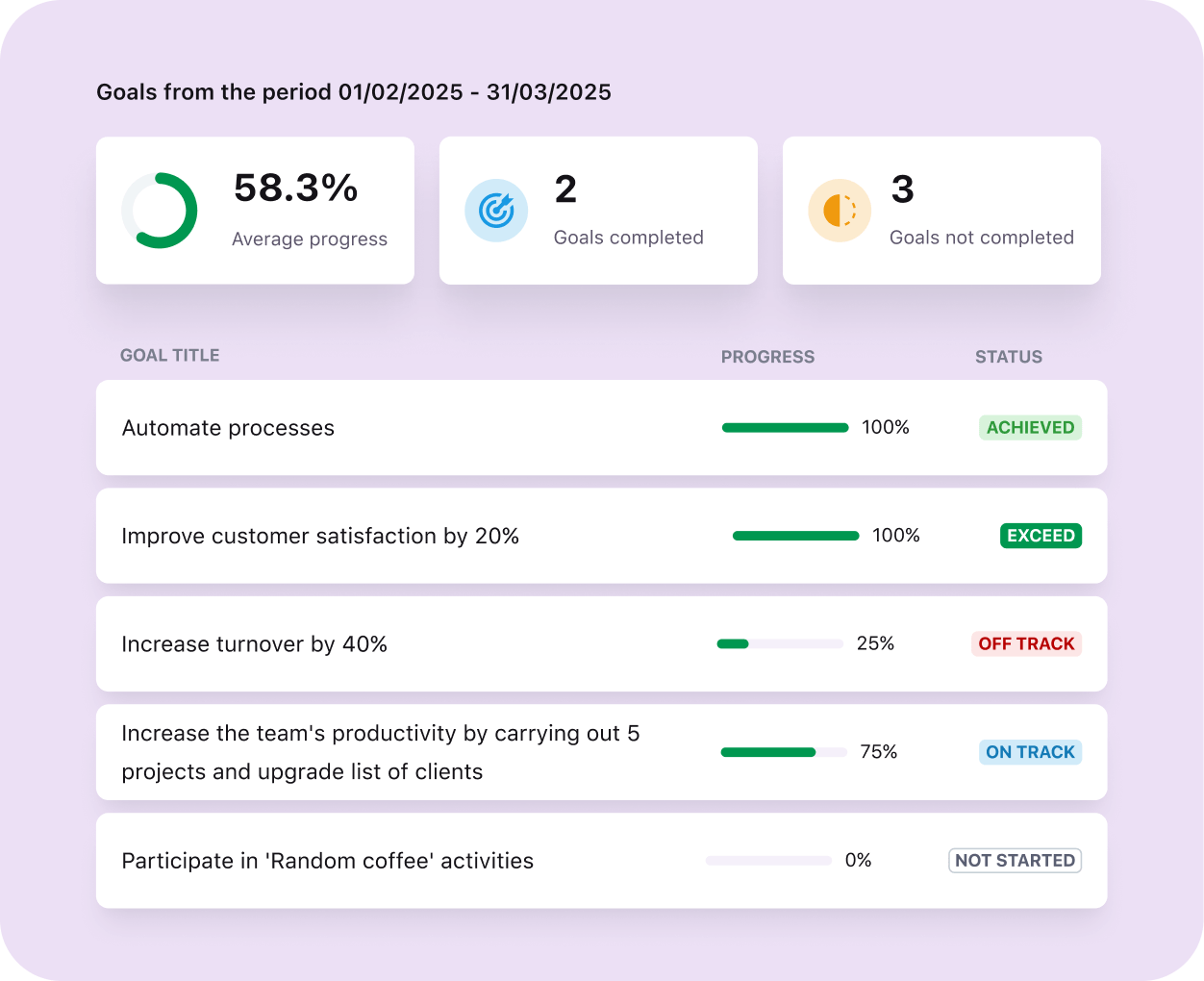Click the PROGRESS column header
Screen dimensions: 1204x981
(767, 357)
